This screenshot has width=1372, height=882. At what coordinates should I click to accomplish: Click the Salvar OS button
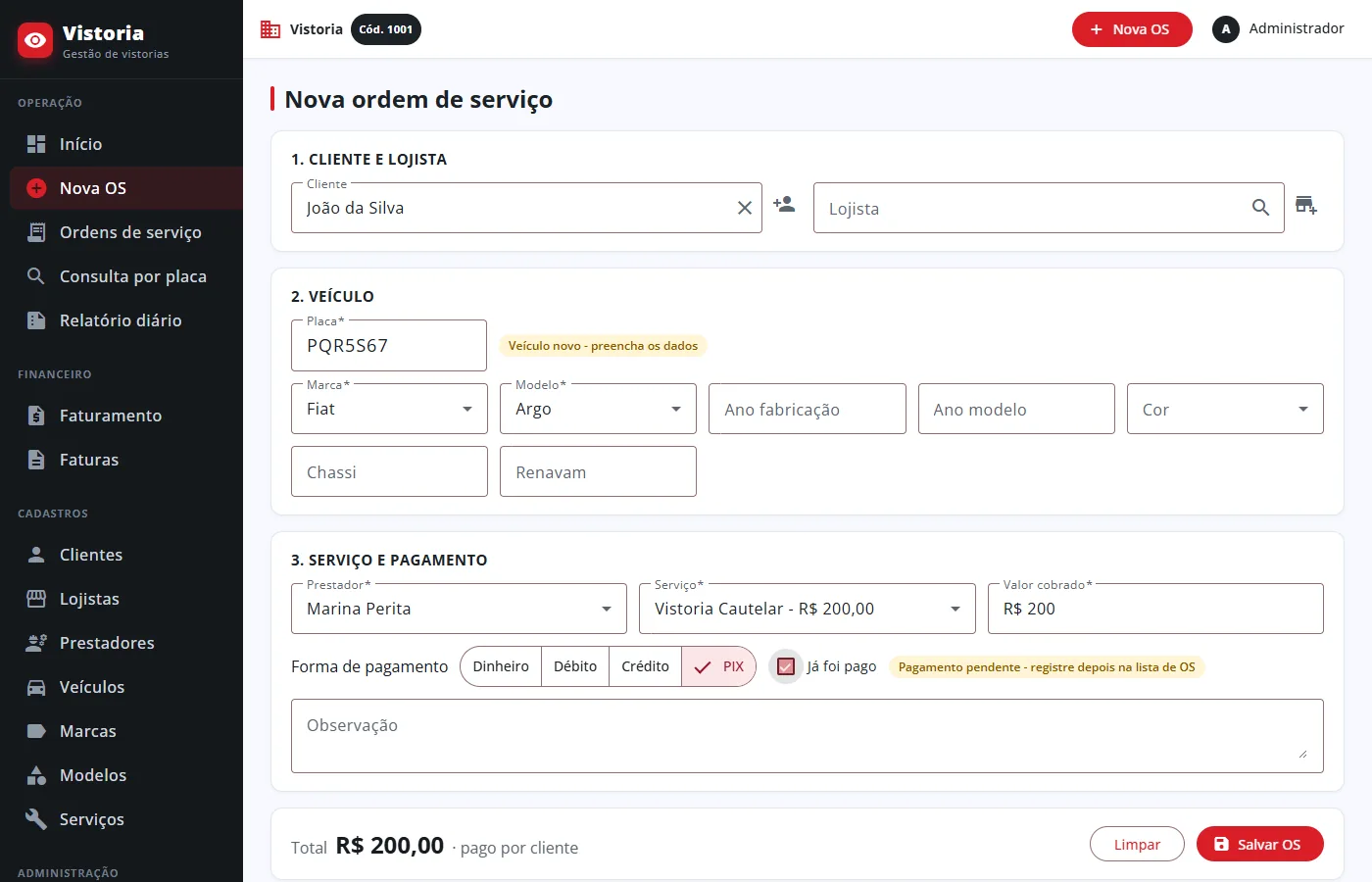pos(1259,844)
